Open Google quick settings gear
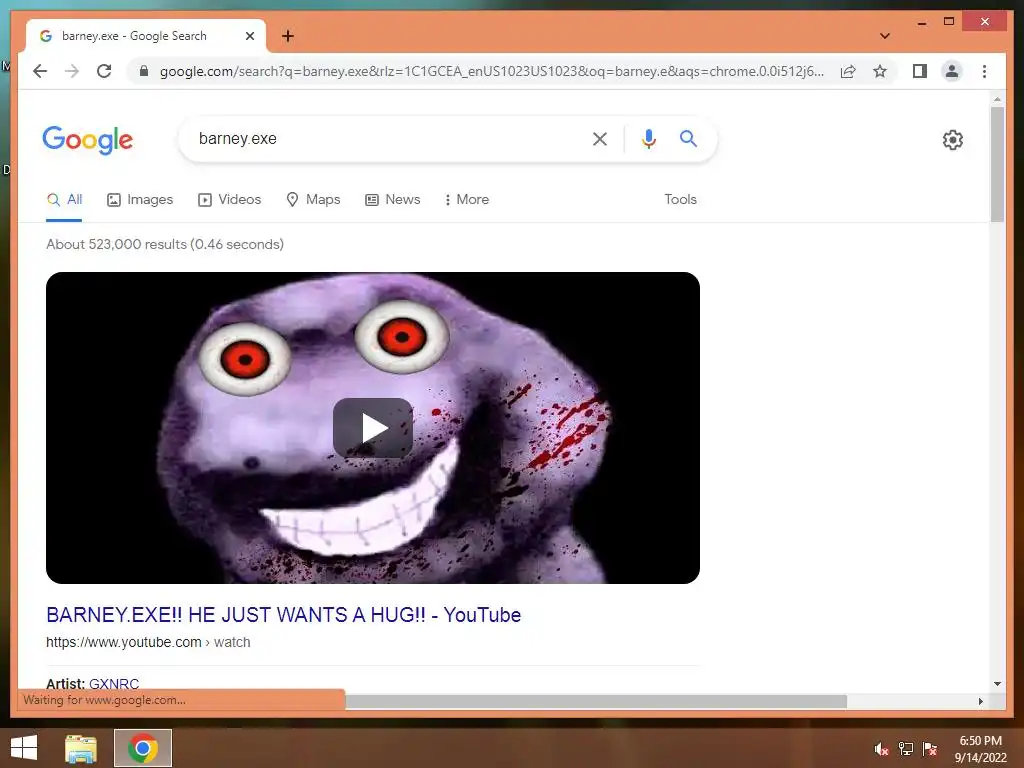The image size is (1024, 768). click(953, 140)
